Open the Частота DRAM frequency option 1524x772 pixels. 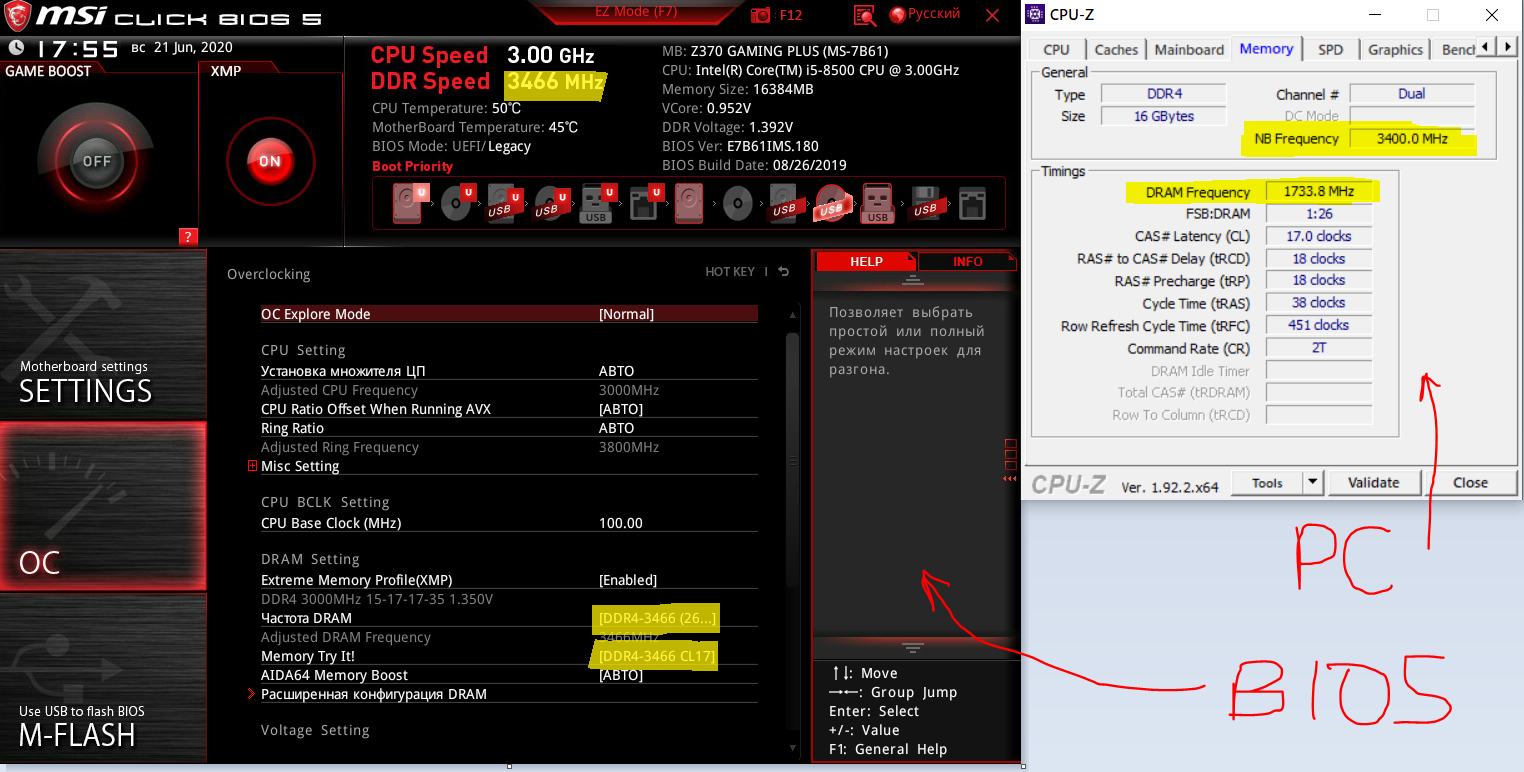coord(508,618)
